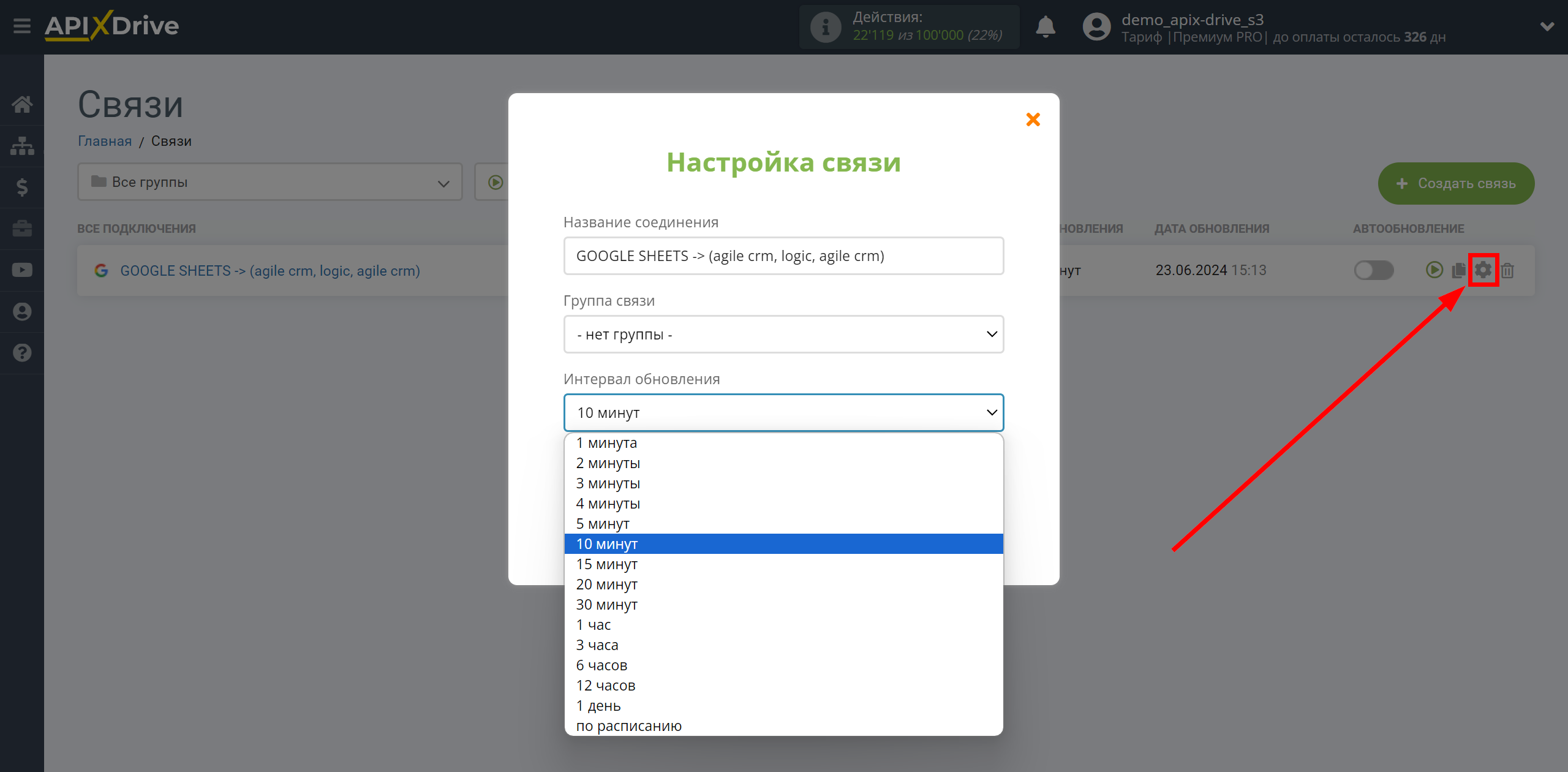The width and height of the screenshot is (1568, 772).
Task: Expand the 'Группа связи' dropdown
Action: 783,334
